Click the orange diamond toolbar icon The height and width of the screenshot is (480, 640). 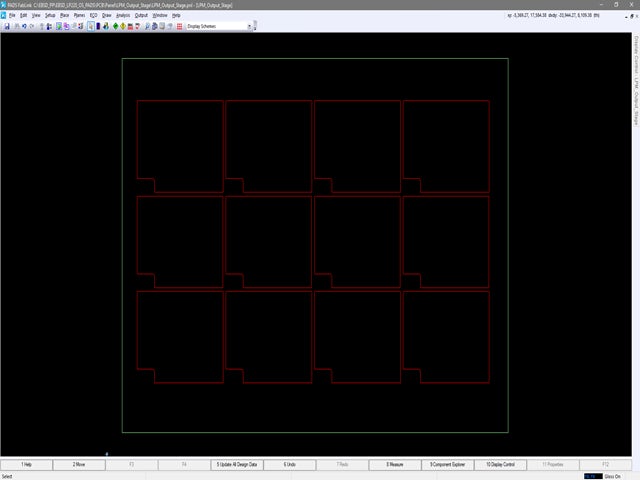tap(122, 26)
